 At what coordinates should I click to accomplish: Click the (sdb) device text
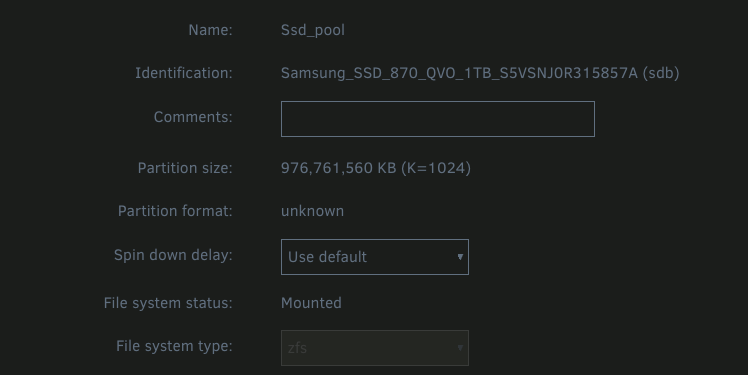click(x=661, y=73)
